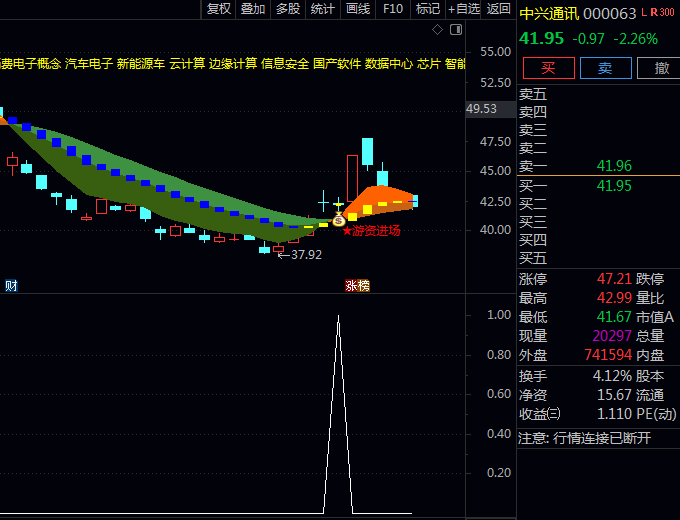
Task: Open 叠加 overlay option
Action: coord(253,9)
